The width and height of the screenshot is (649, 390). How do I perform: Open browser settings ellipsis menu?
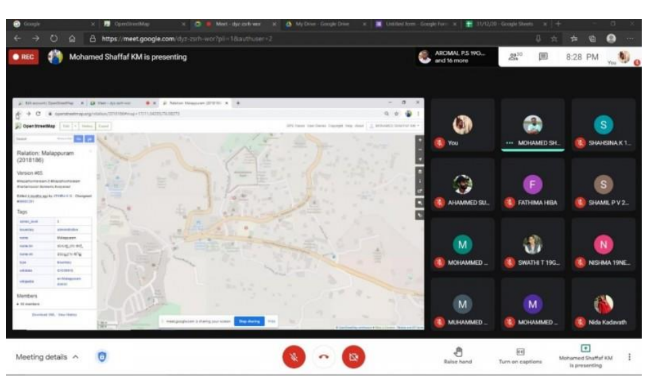(630, 39)
